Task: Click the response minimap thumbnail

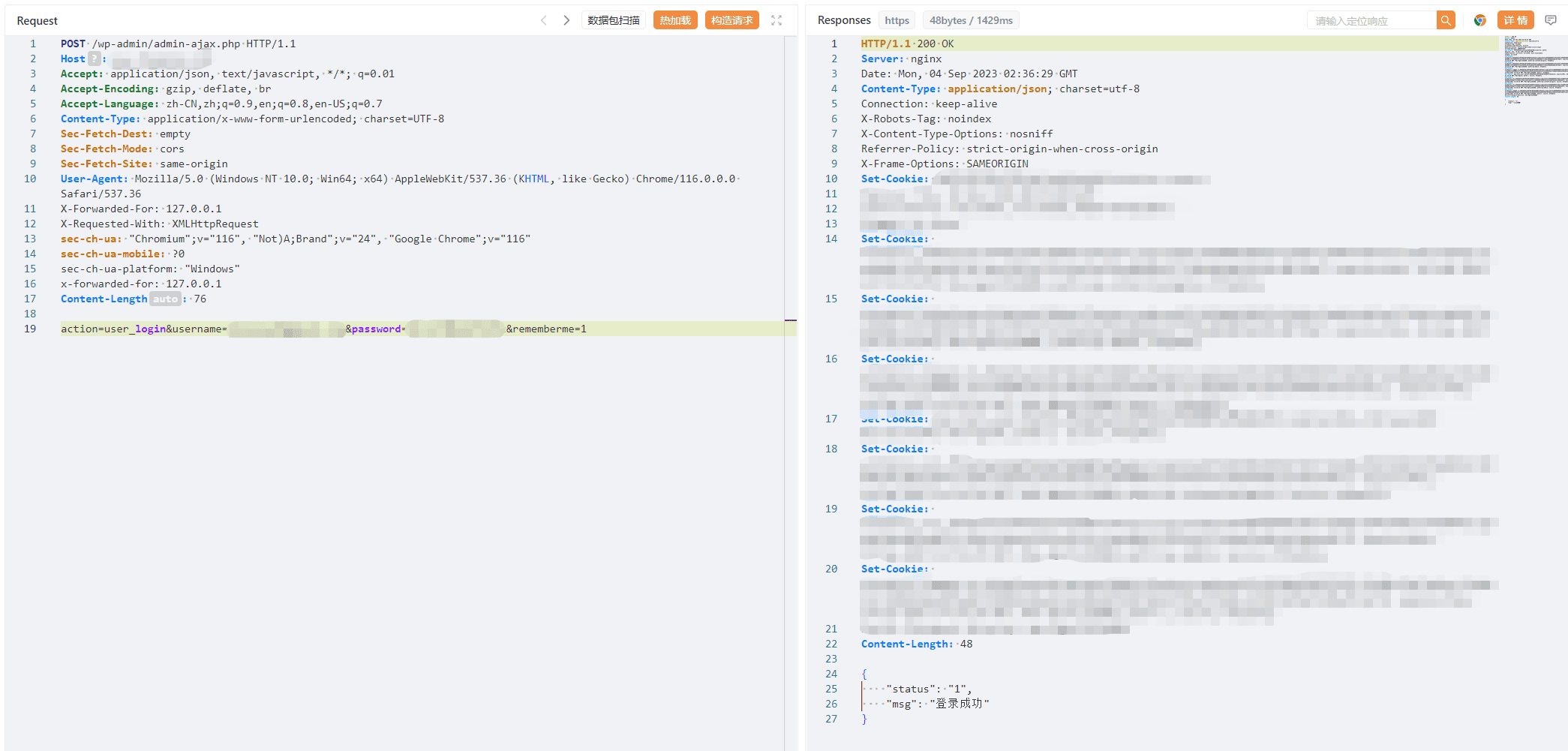Action: point(1535,69)
